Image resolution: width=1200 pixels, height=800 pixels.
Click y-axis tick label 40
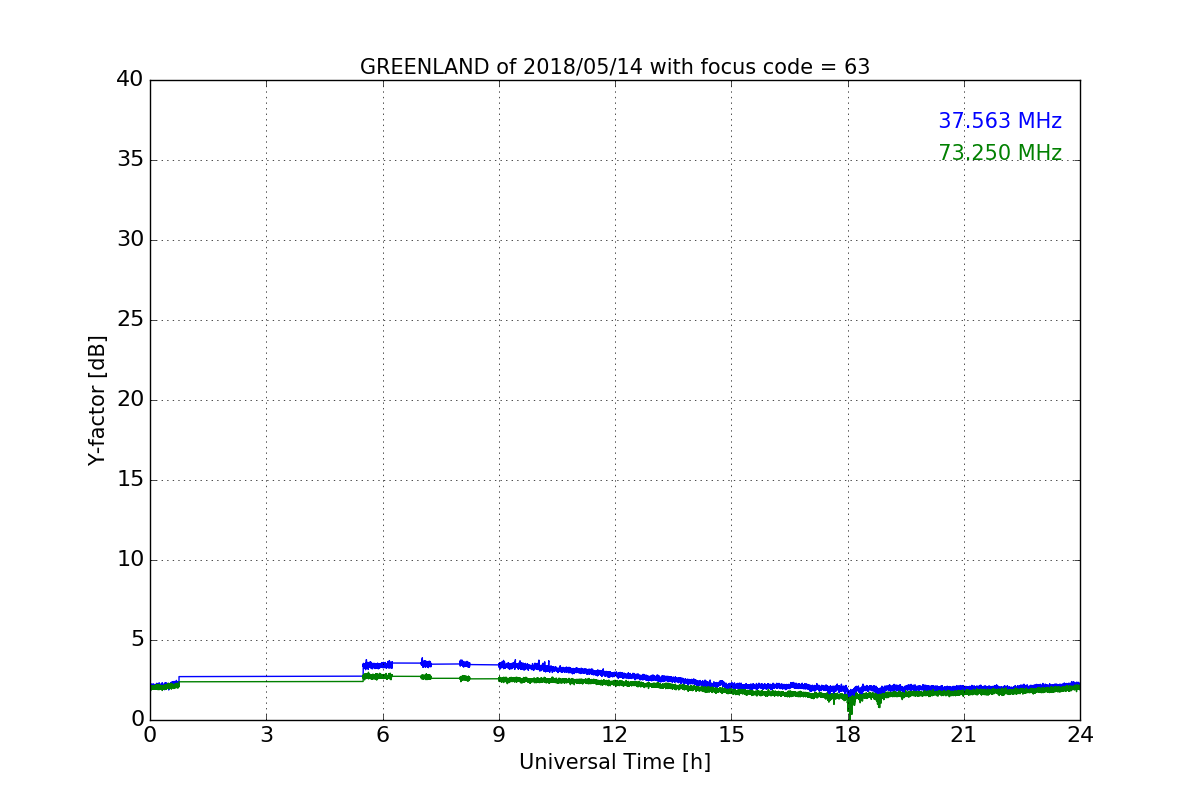pyautogui.click(x=130, y=80)
